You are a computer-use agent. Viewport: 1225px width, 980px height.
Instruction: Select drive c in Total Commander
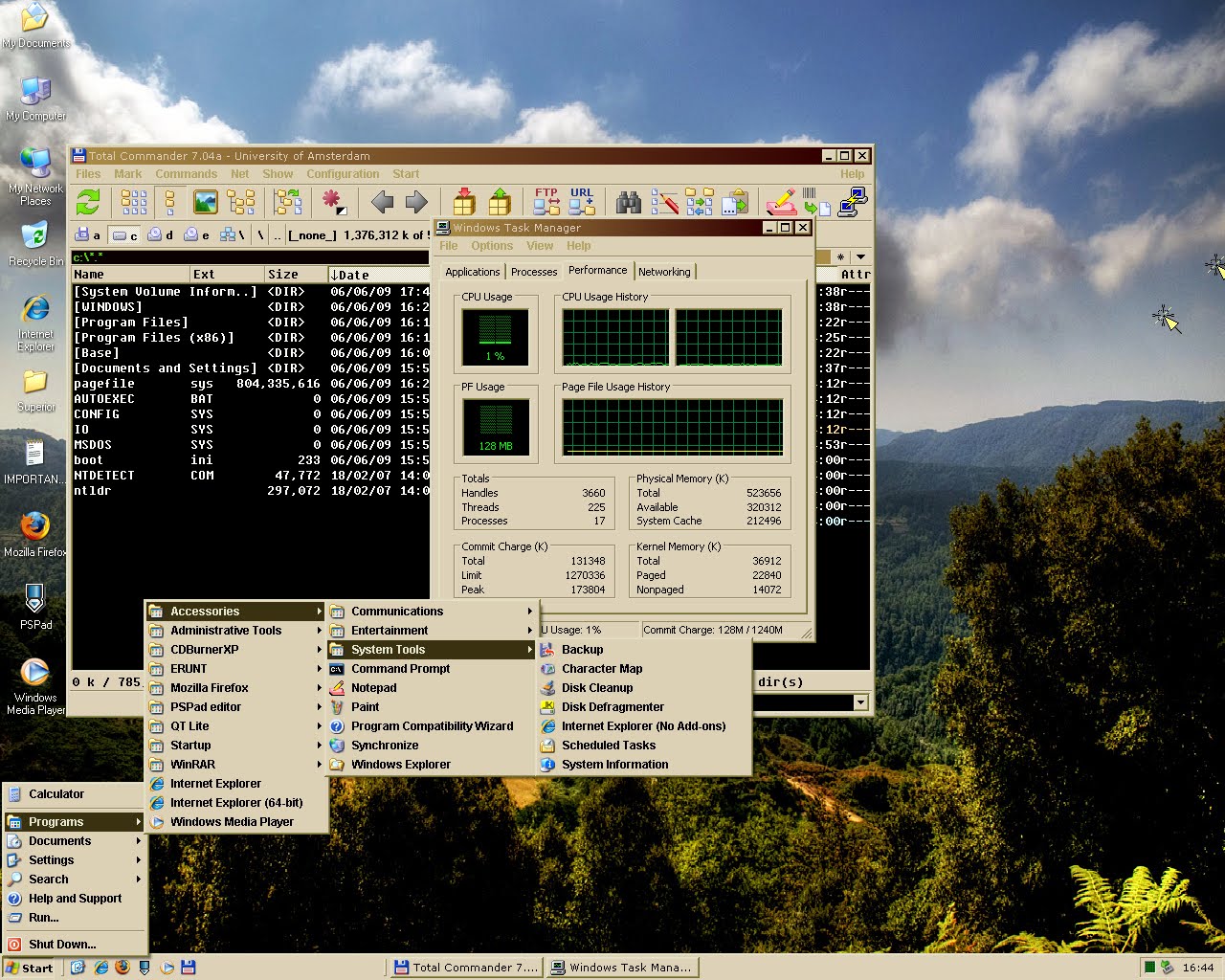pos(124,234)
